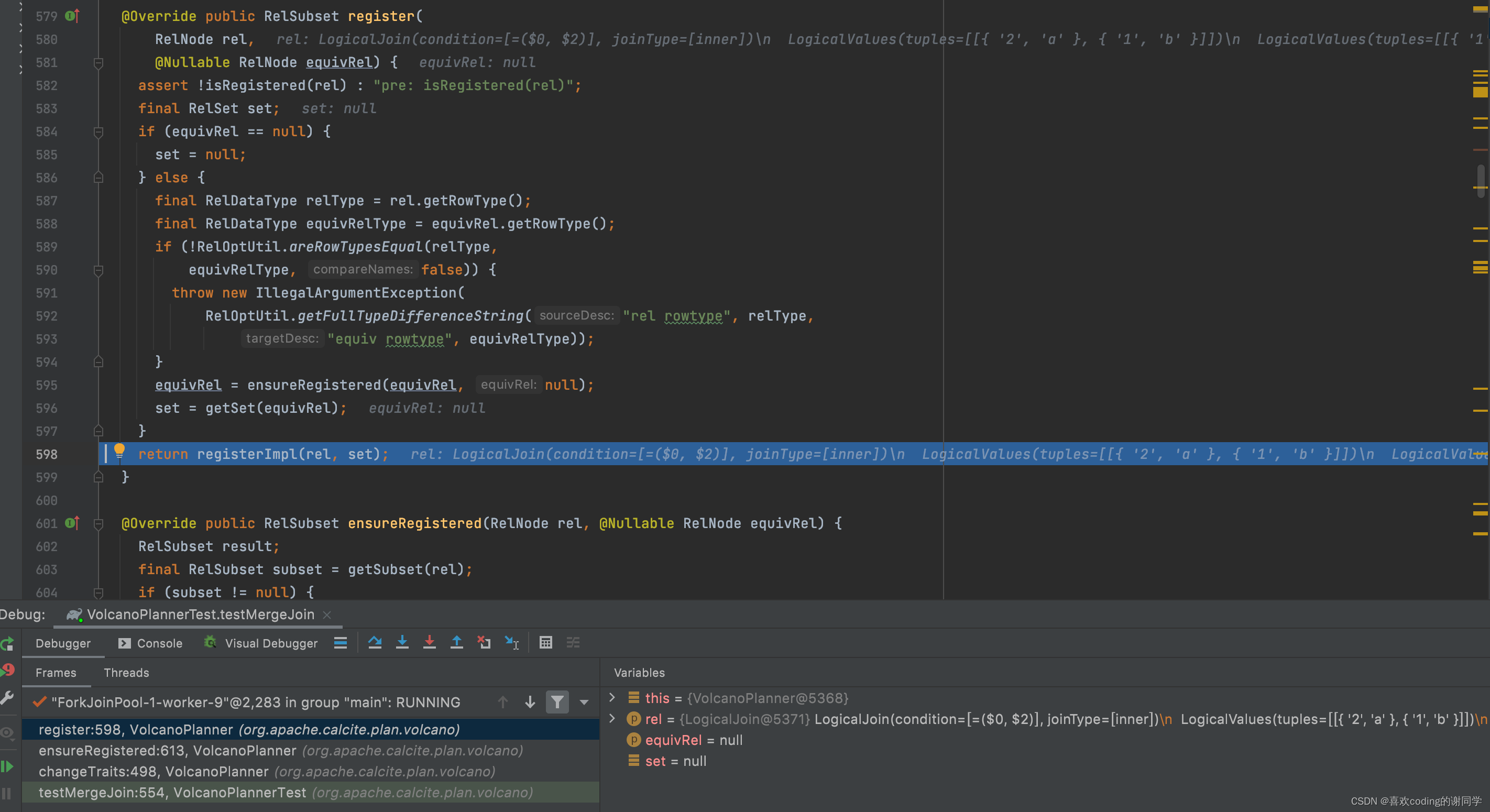Click the Step Out icon
This screenshot has width=1490, height=812.
click(456, 643)
